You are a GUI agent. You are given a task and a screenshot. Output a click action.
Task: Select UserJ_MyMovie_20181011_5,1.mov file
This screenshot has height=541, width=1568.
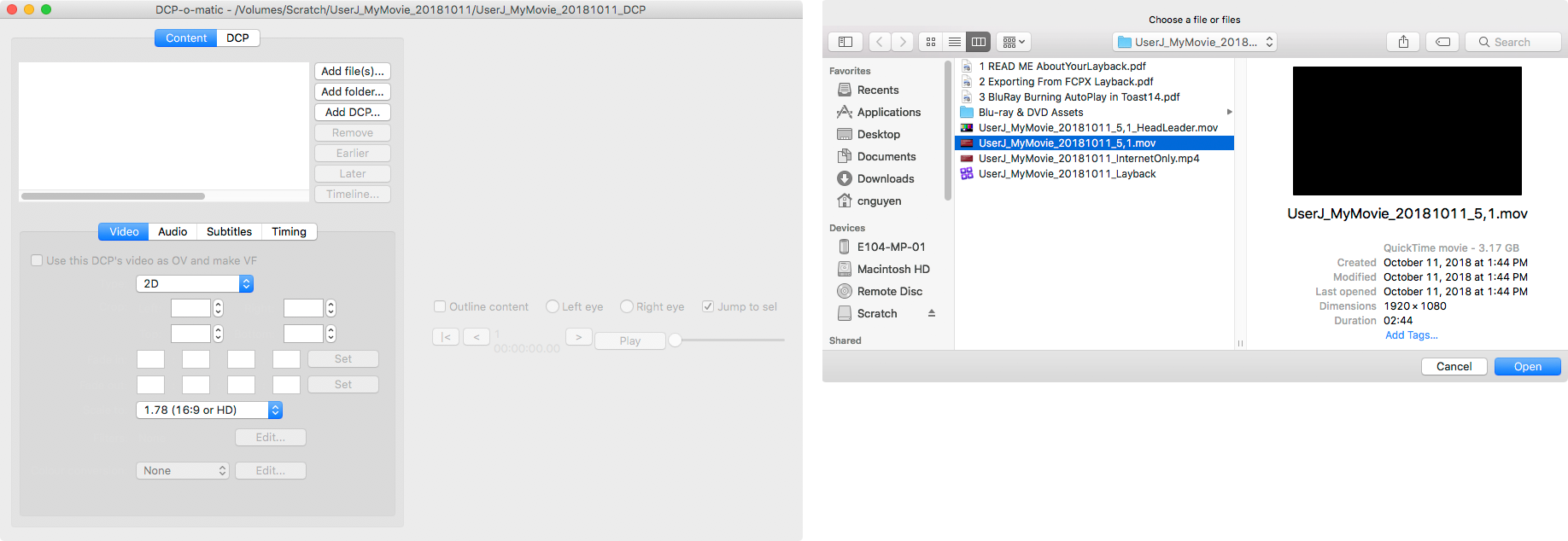point(1094,143)
